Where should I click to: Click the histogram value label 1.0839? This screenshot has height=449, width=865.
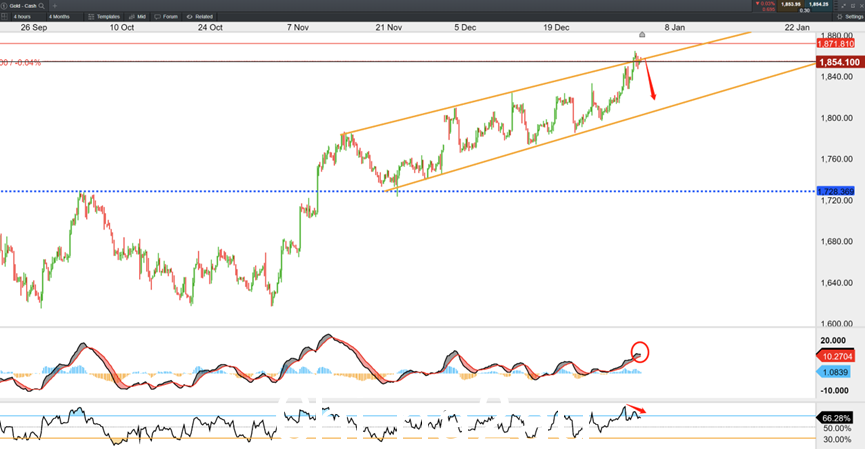click(835, 372)
